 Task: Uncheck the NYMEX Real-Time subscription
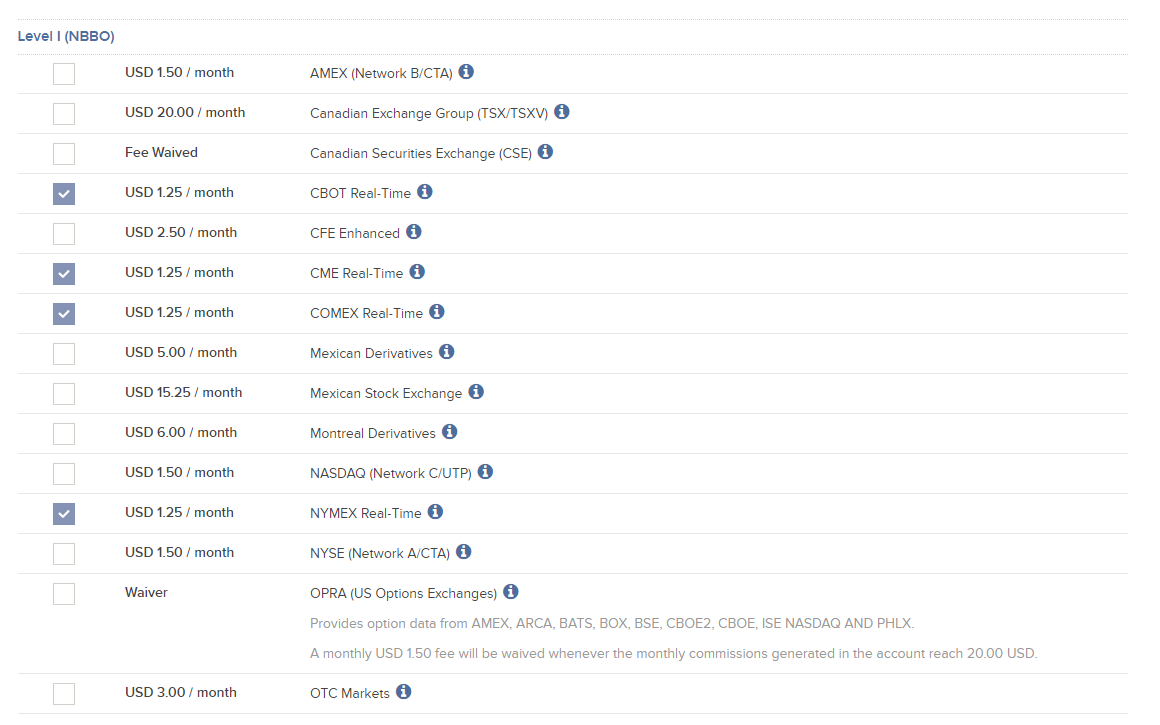64,513
